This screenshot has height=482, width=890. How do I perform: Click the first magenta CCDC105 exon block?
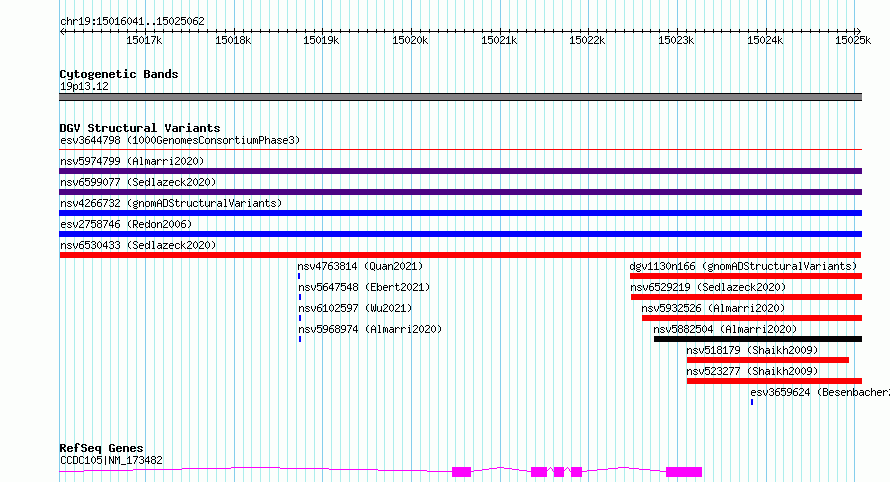(x=461, y=472)
